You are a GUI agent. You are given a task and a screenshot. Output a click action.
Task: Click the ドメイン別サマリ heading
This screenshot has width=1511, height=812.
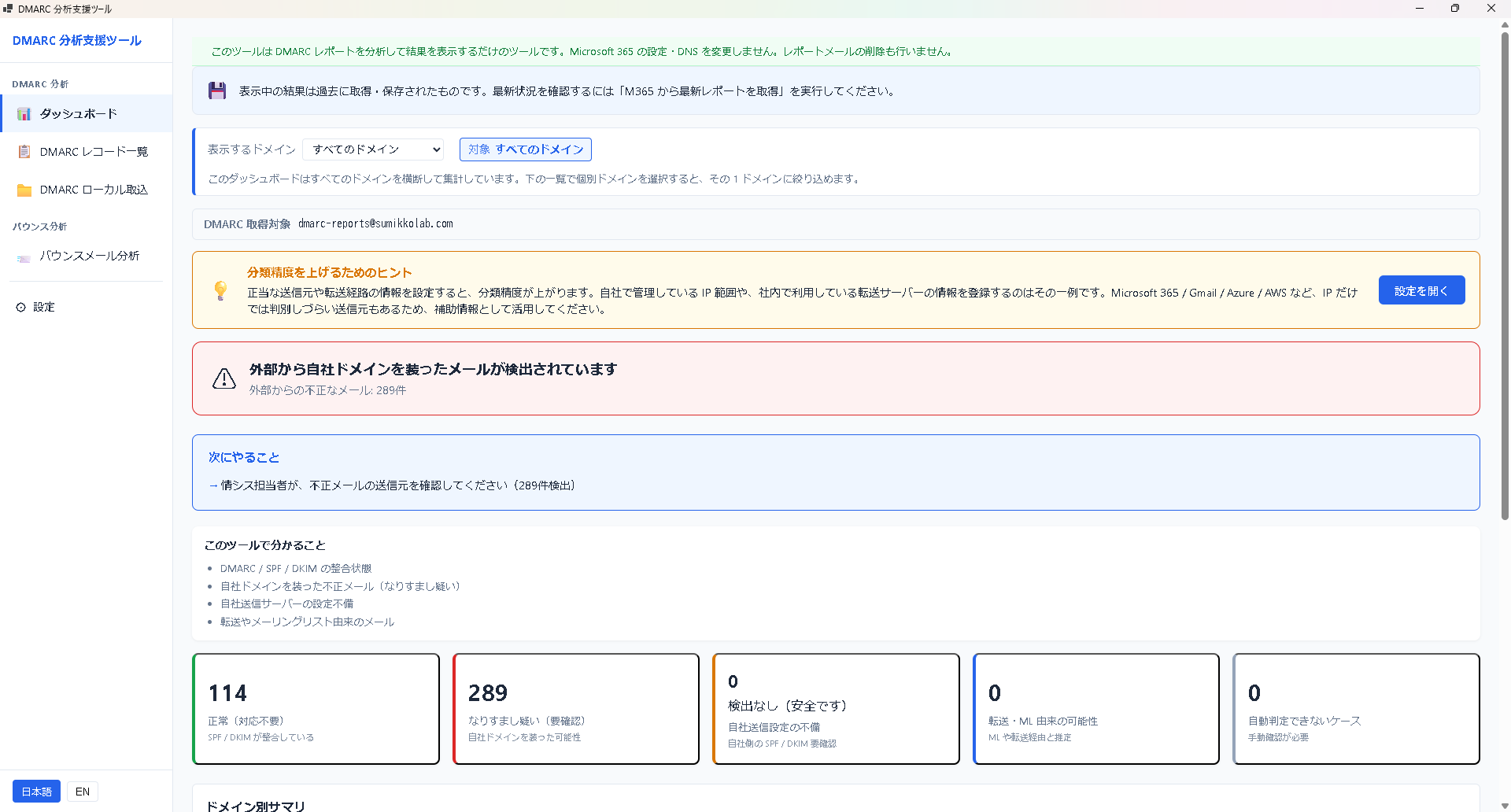coord(255,806)
